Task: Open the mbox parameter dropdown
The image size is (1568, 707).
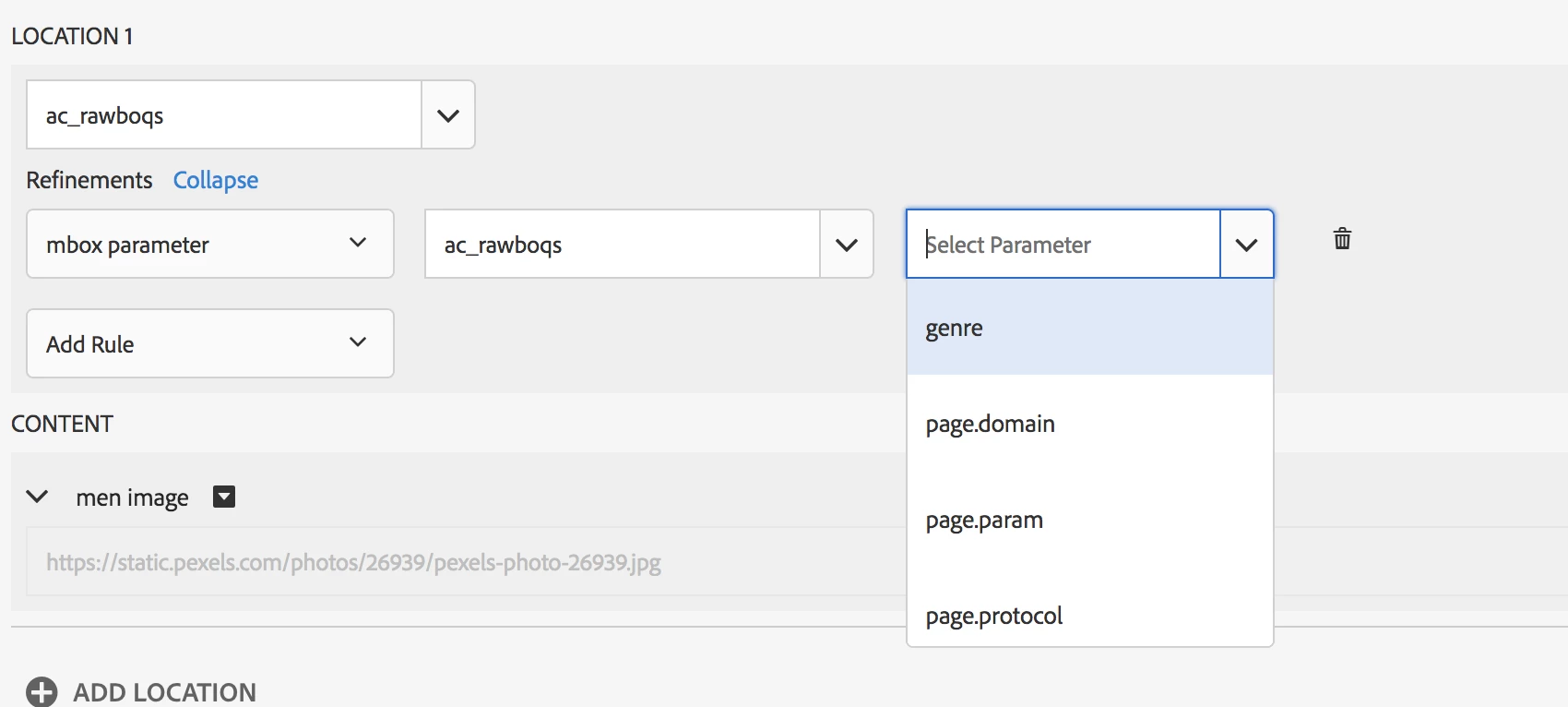Action: [210, 244]
